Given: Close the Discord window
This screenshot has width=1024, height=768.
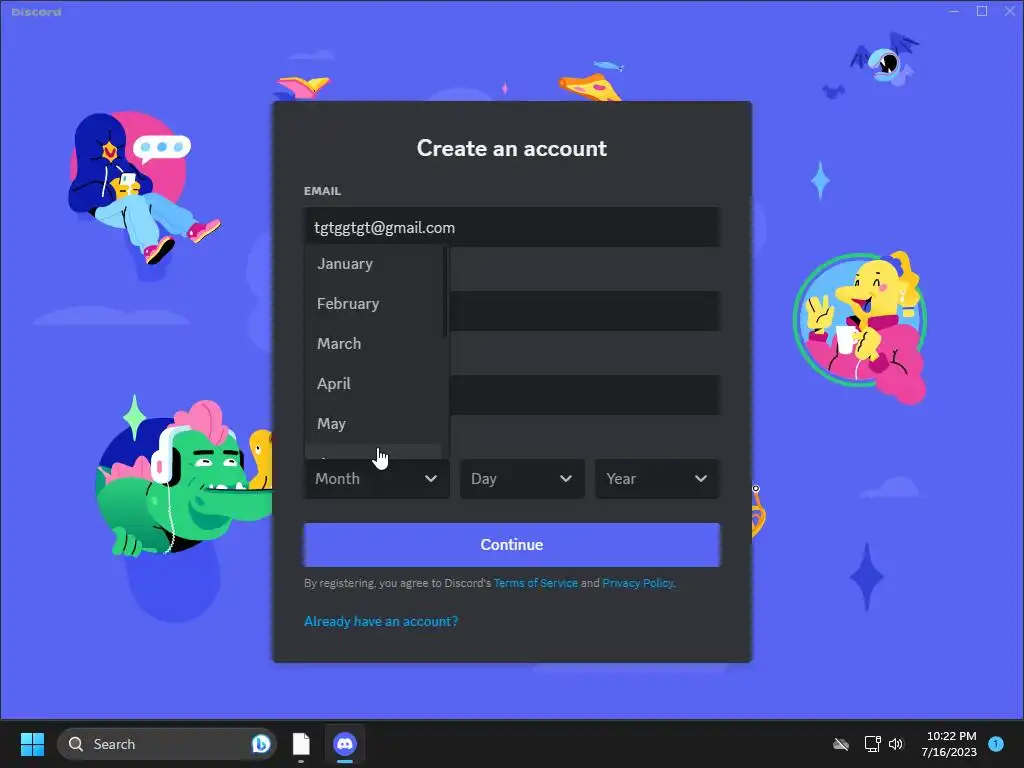Looking at the screenshot, I should [1010, 11].
